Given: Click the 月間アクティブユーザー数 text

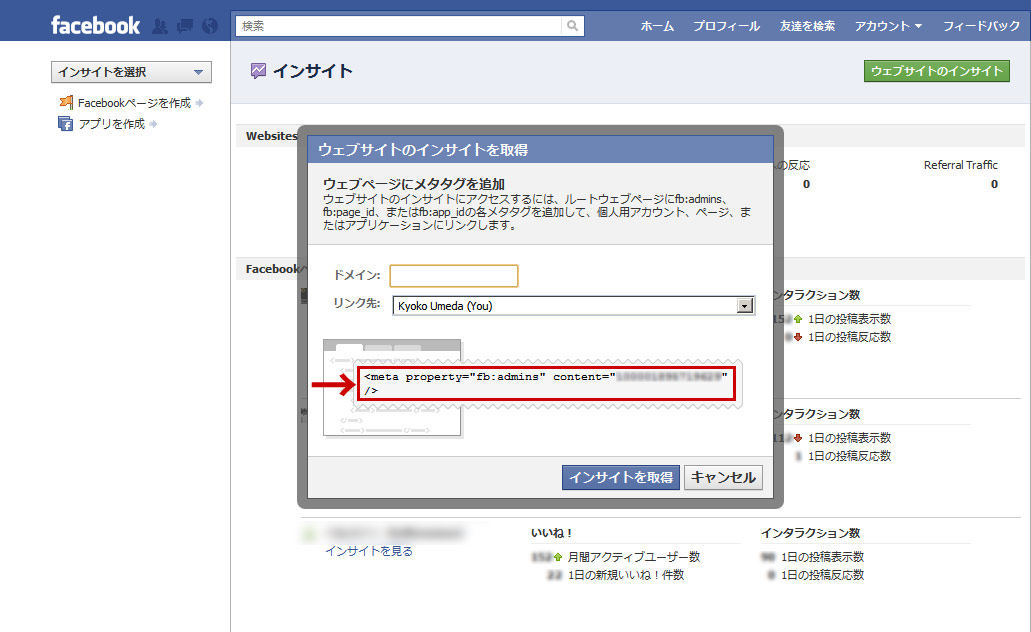Looking at the screenshot, I should coord(634,557).
